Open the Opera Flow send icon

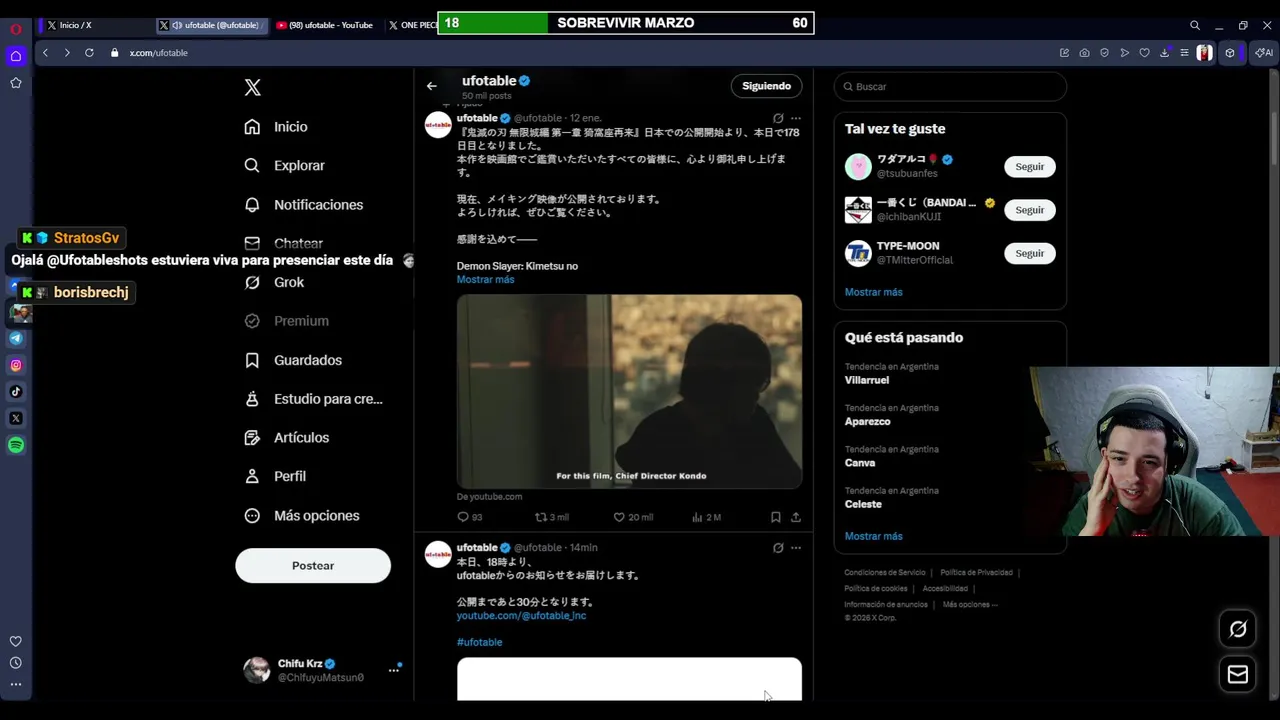[x=1124, y=52]
